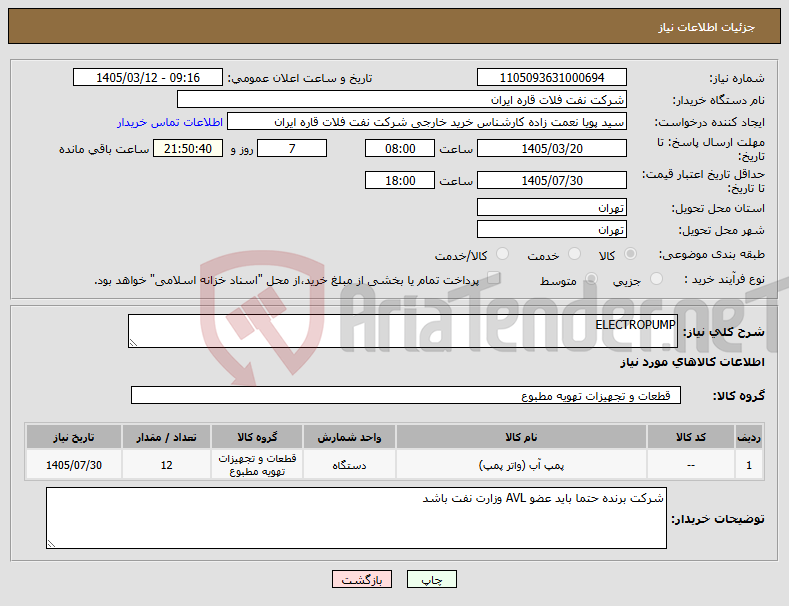The width and height of the screenshot is (789, 606).
Task: Click the validity time field 18:00
Action: [400, 180]
